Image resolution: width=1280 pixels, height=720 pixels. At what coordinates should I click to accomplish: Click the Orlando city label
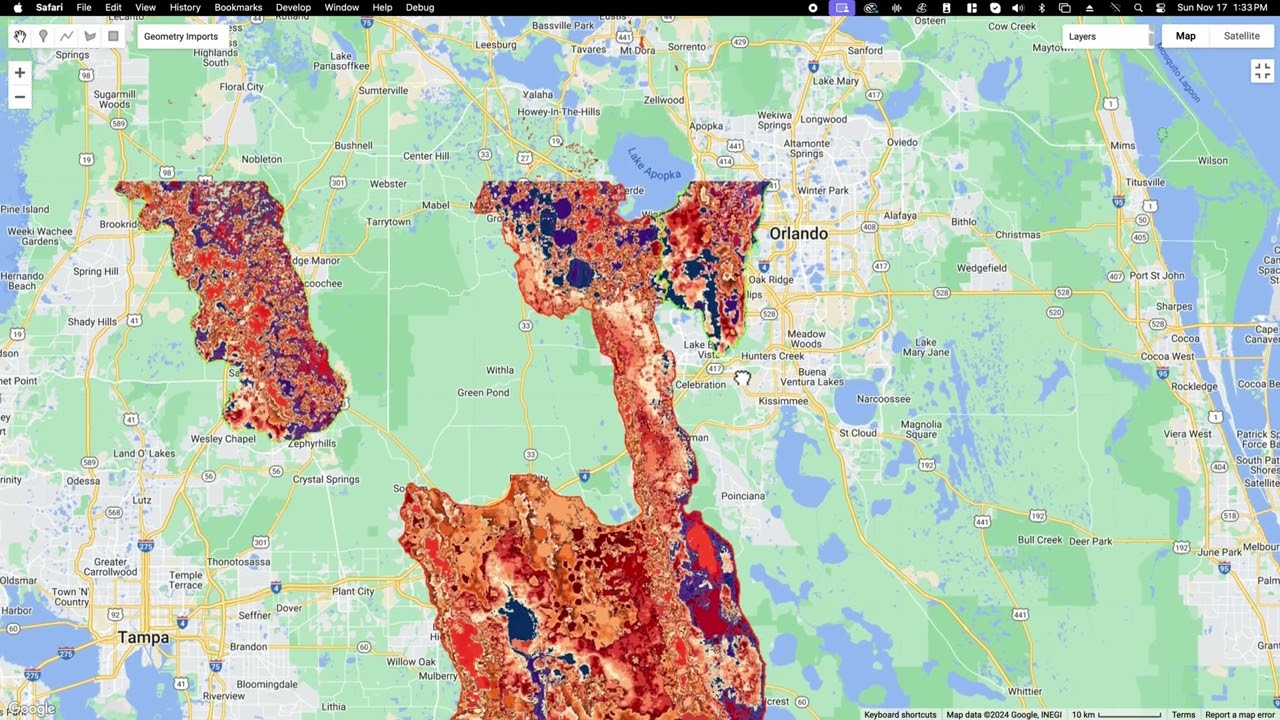(798, 233)
